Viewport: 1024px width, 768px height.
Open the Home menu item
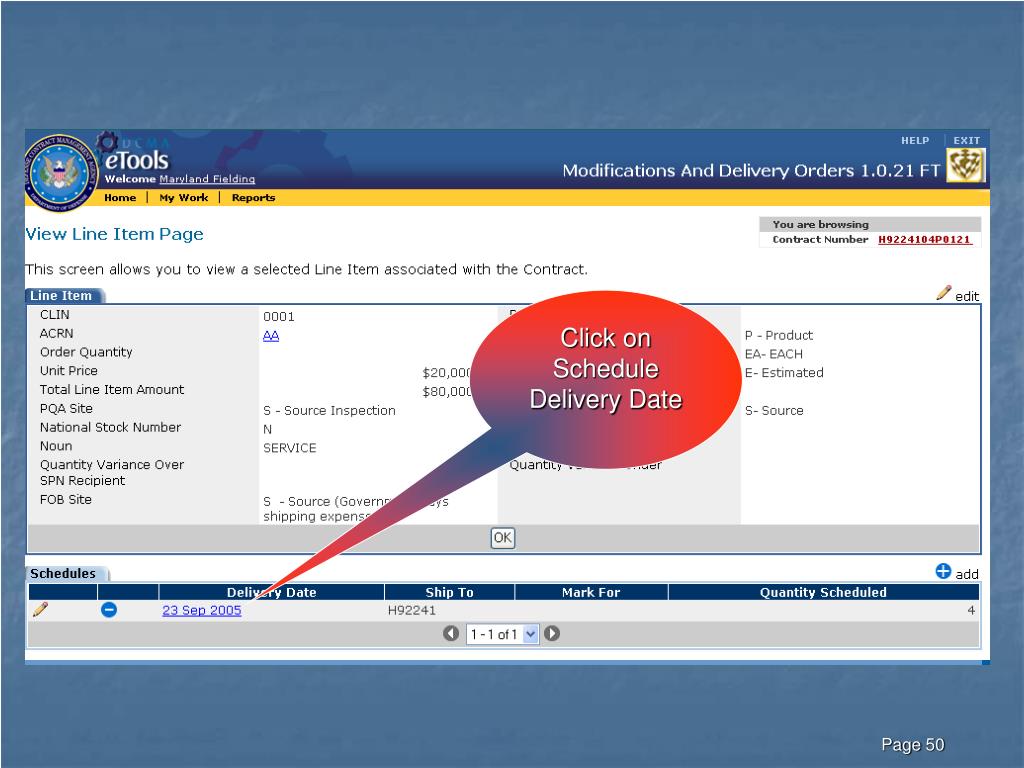[x=120, y=198]
